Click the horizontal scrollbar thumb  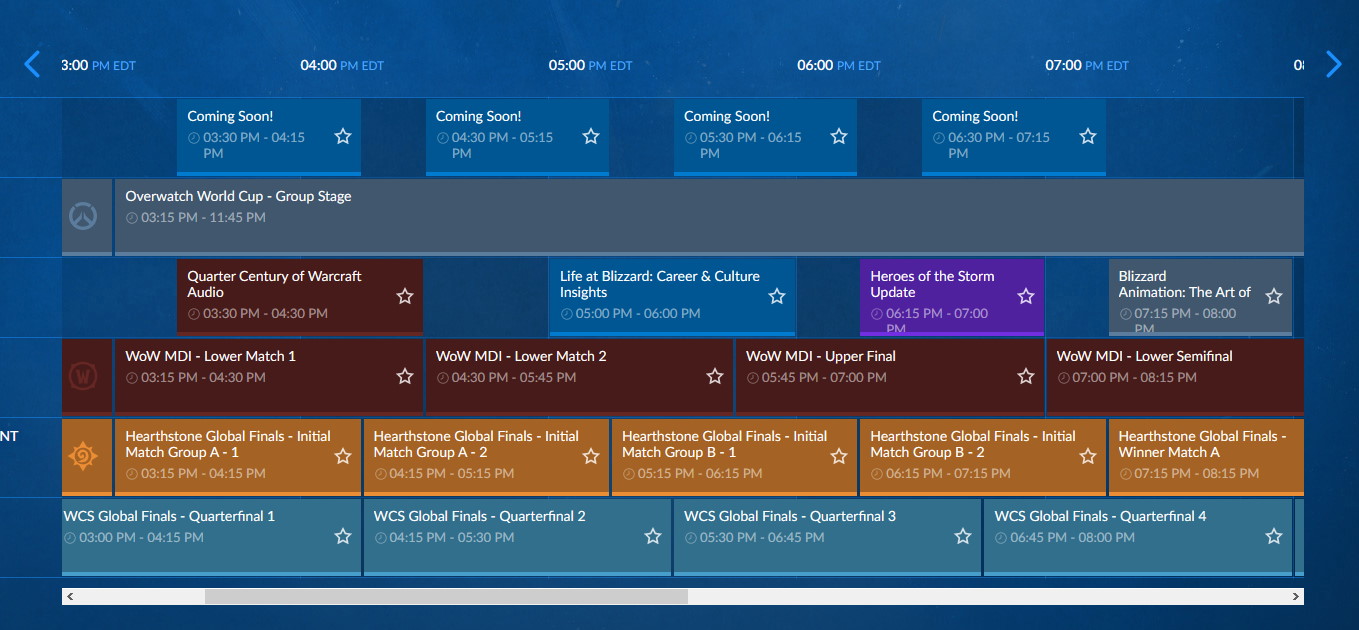pyautogui.click(x=446, y=596)
